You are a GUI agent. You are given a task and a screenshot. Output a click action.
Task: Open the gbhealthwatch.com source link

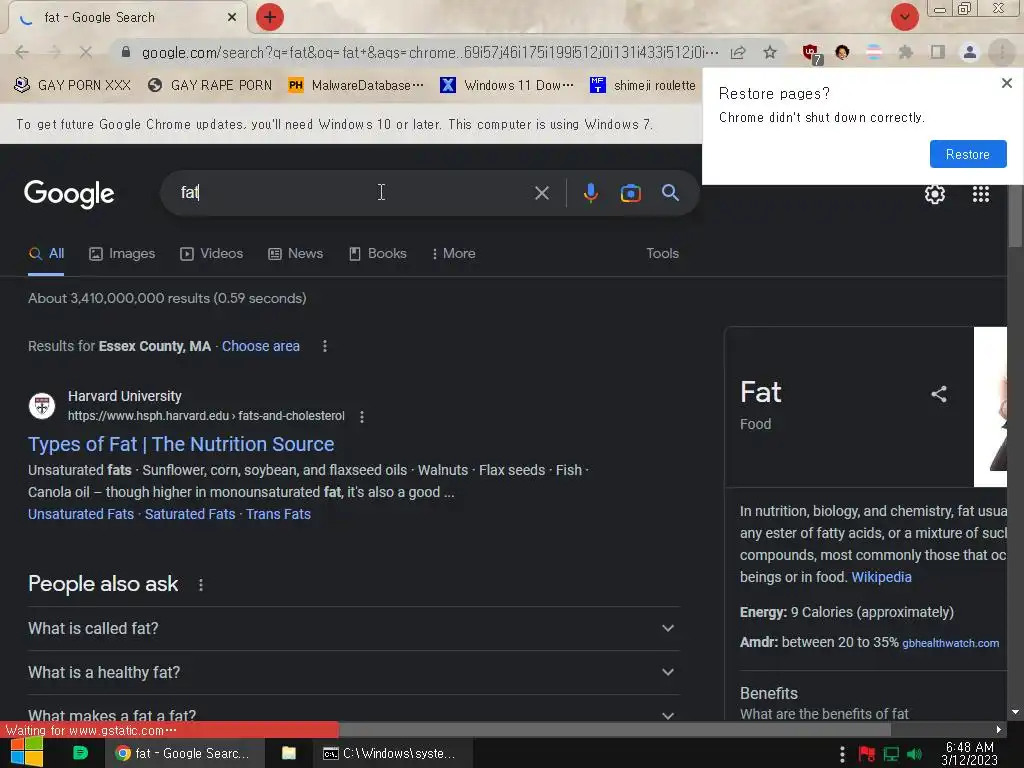coord(950,643)
